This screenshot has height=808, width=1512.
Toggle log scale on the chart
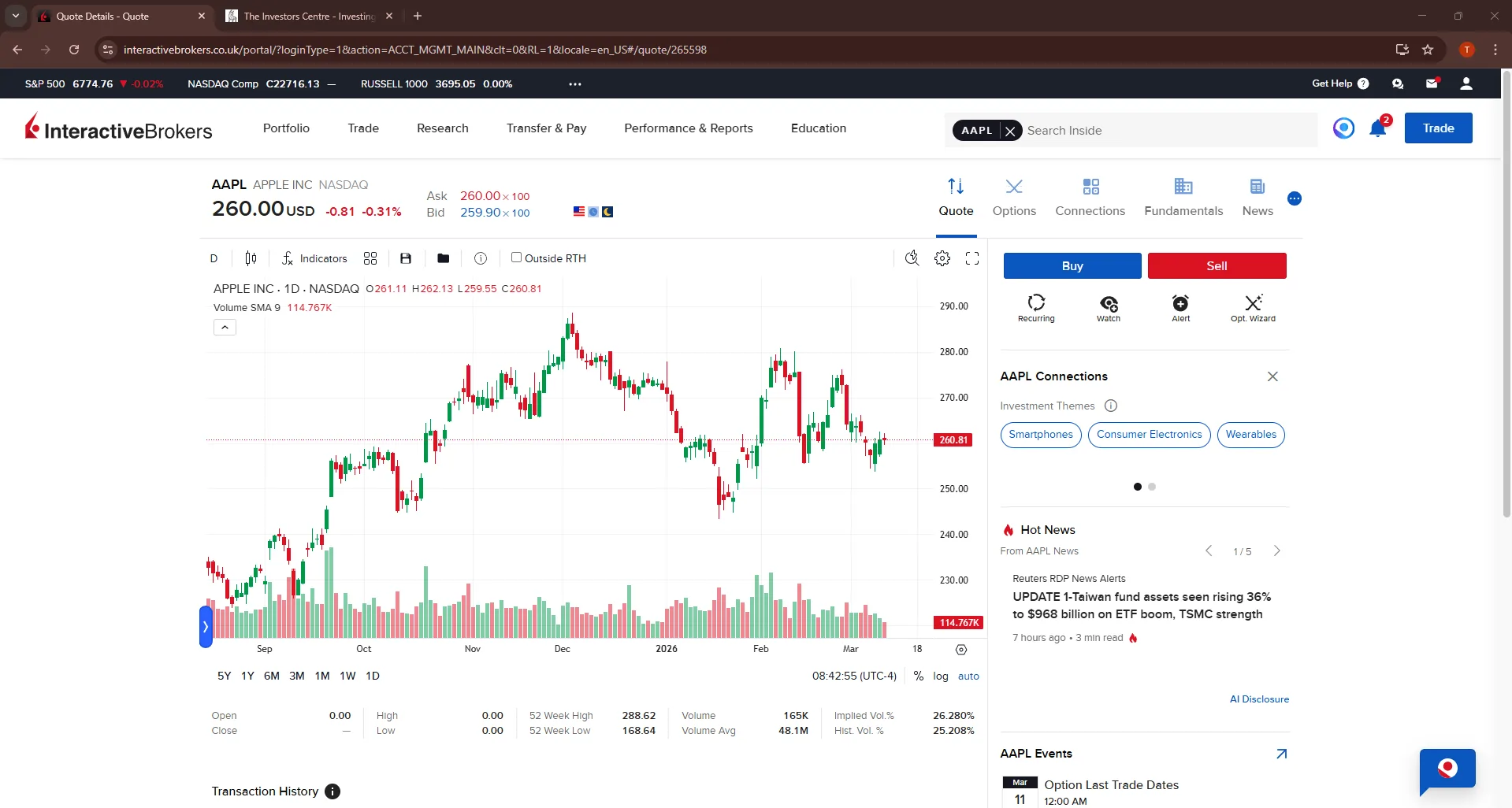tap(941, 676)
